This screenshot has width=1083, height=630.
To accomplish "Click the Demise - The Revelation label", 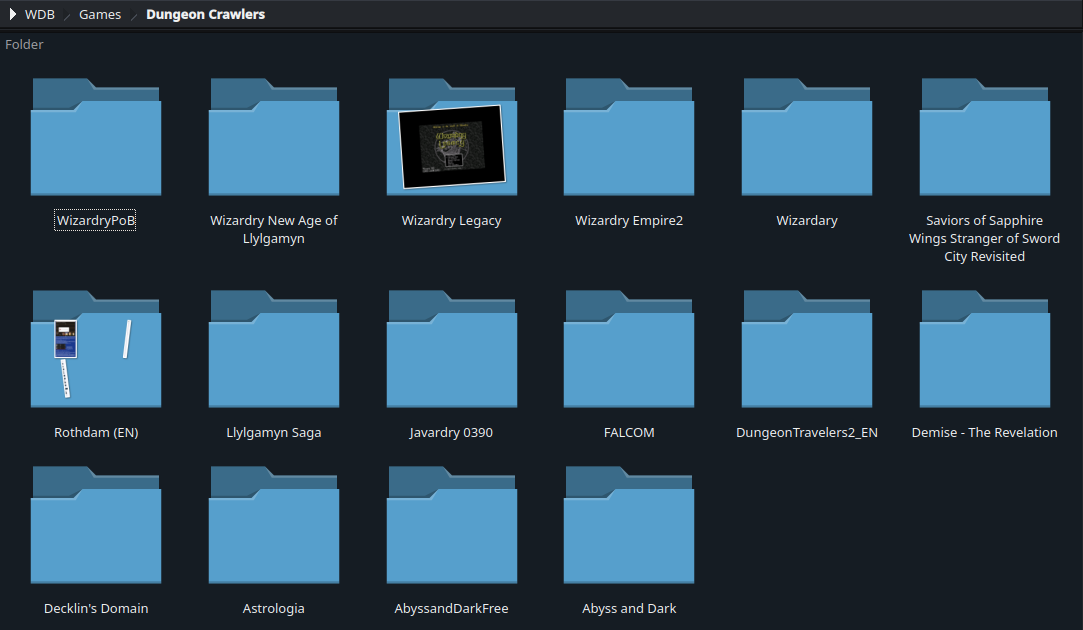I will 984,432.
